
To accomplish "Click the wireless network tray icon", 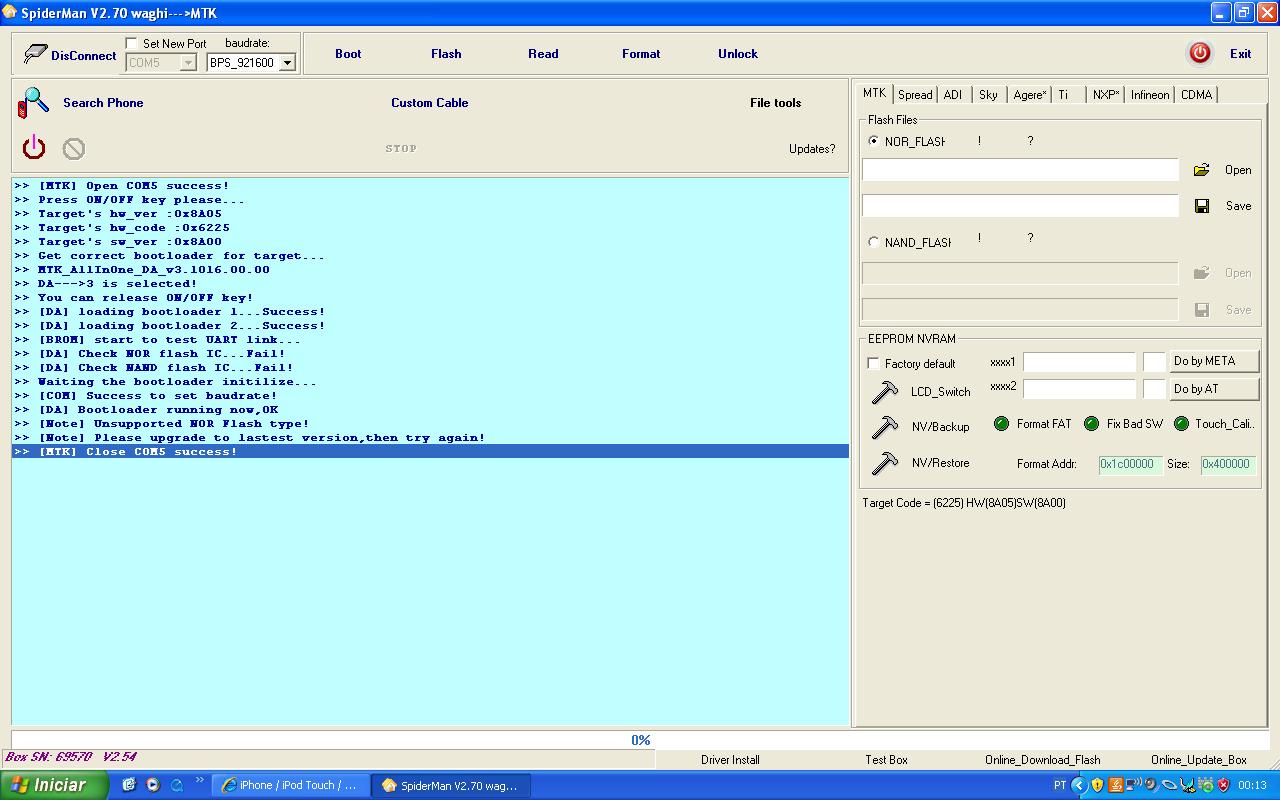I will click(x=1134, y=785).
